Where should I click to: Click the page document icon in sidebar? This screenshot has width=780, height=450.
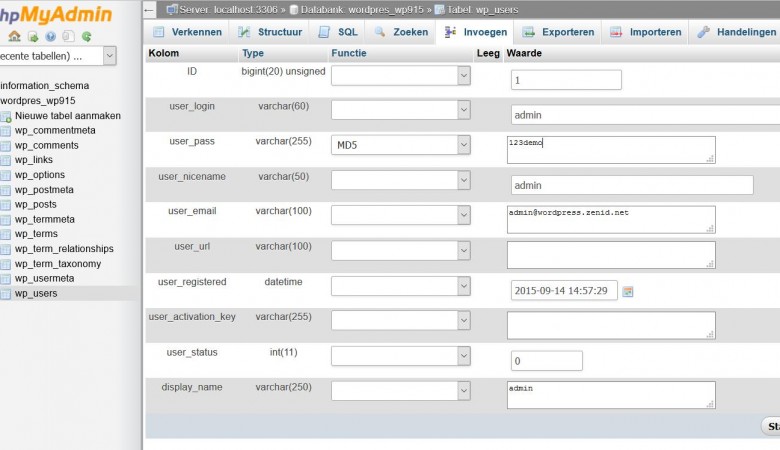[69, 36]
